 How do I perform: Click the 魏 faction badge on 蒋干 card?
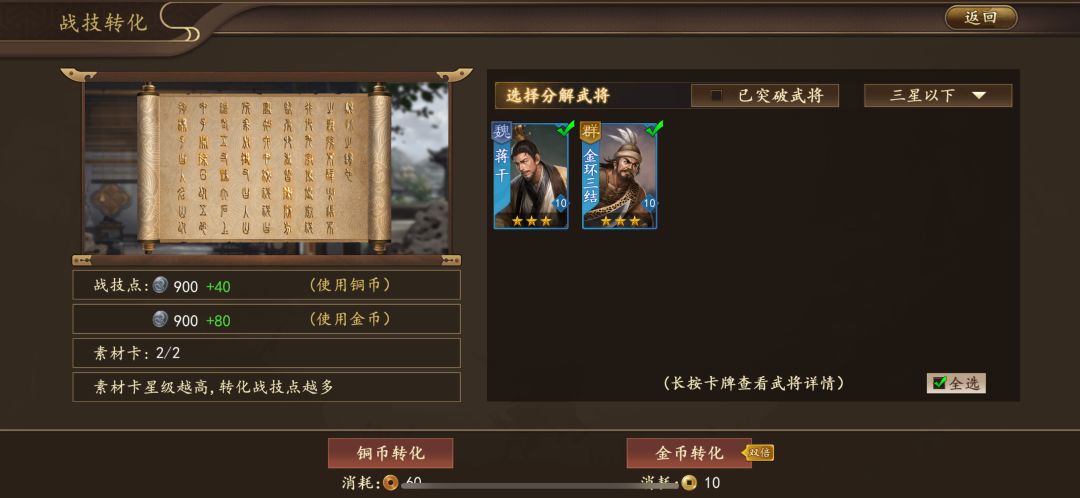502,132
